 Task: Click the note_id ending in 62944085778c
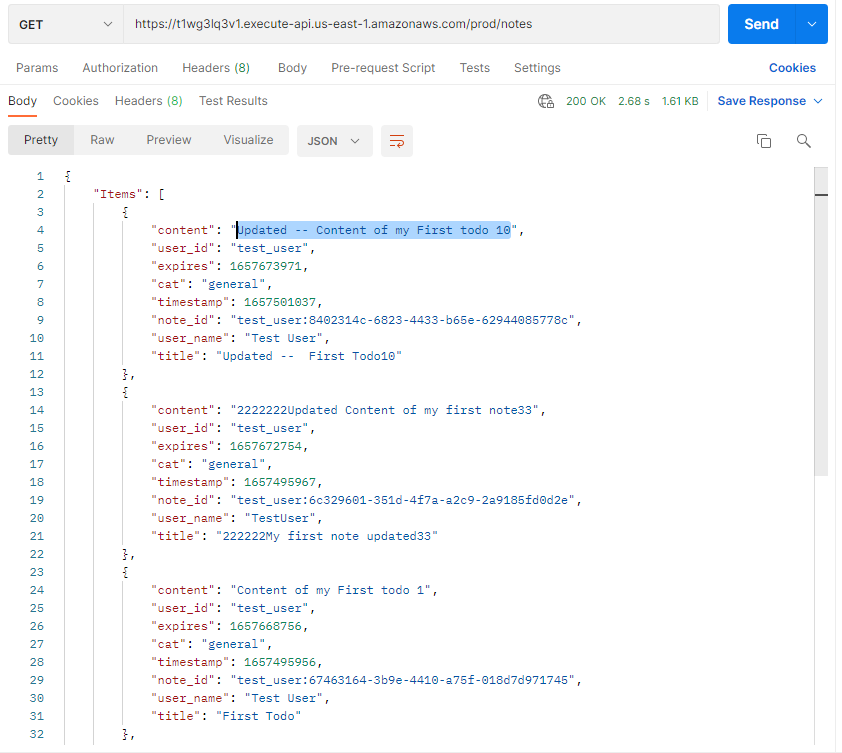click(x=402, y=320)
